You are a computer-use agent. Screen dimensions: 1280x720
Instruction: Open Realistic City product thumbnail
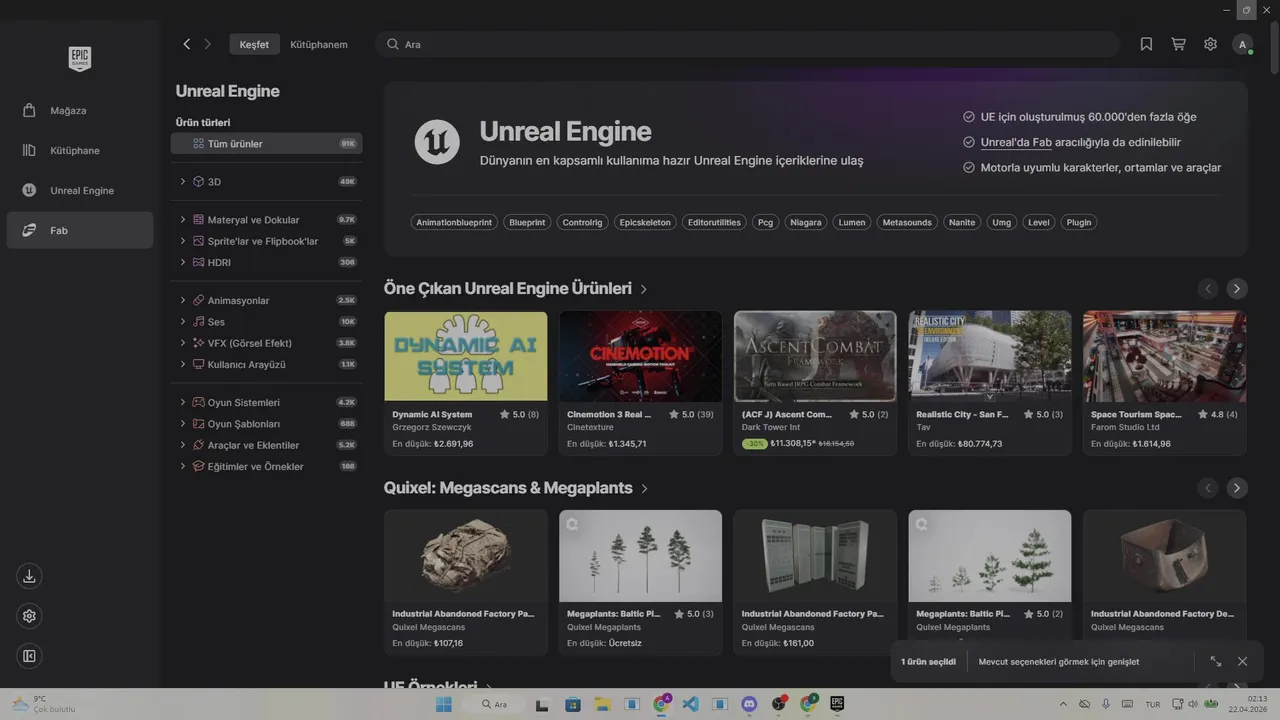[990, 356]
